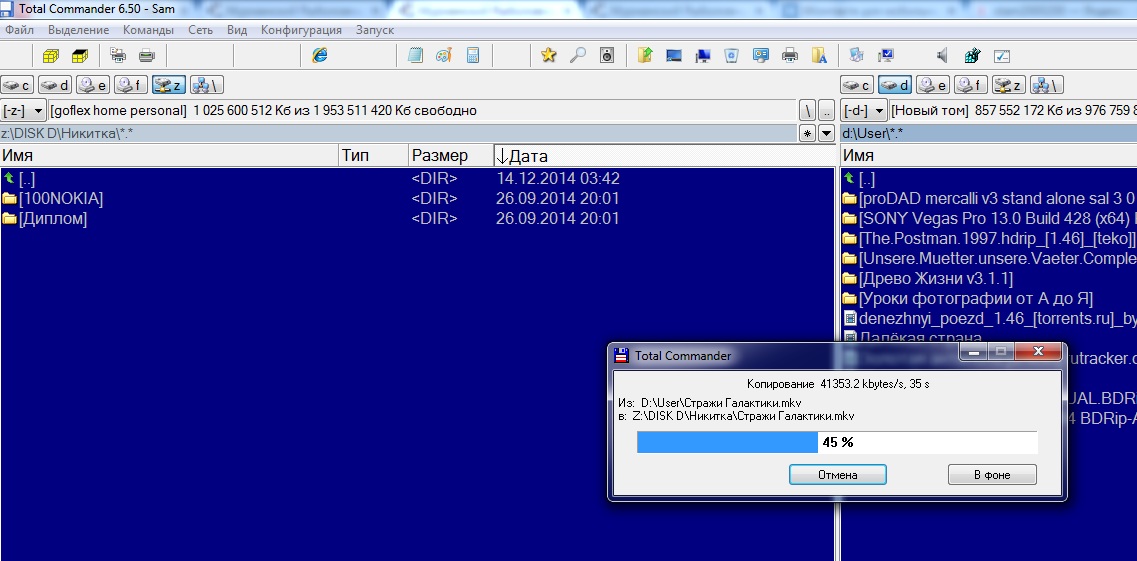This screenshot has width=1137, height=561.
Task: Click the copy progress bar at 45 %
Action: tap(836, 442)
